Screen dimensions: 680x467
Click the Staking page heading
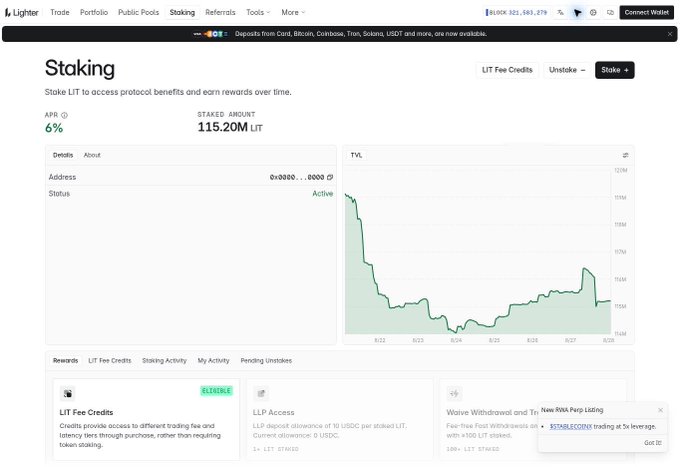point(80,68)
